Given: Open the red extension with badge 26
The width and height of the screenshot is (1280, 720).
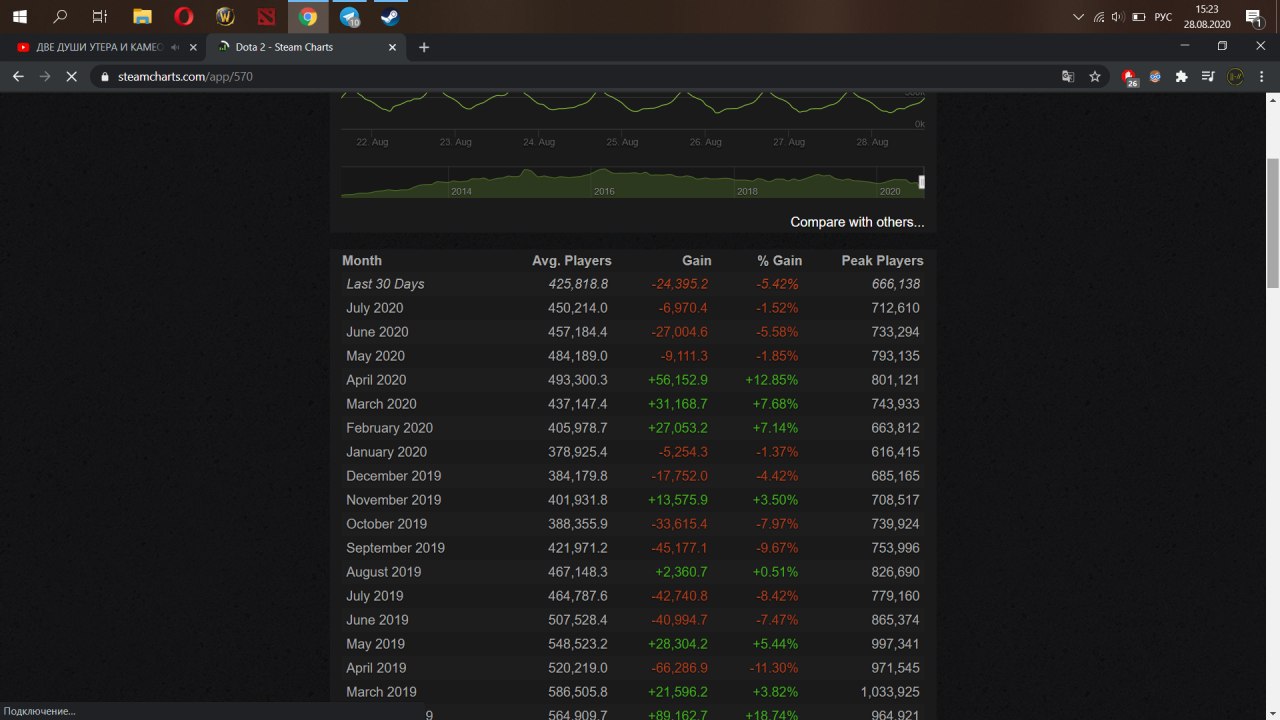Looking at the screenshot, I should 1129,77.
